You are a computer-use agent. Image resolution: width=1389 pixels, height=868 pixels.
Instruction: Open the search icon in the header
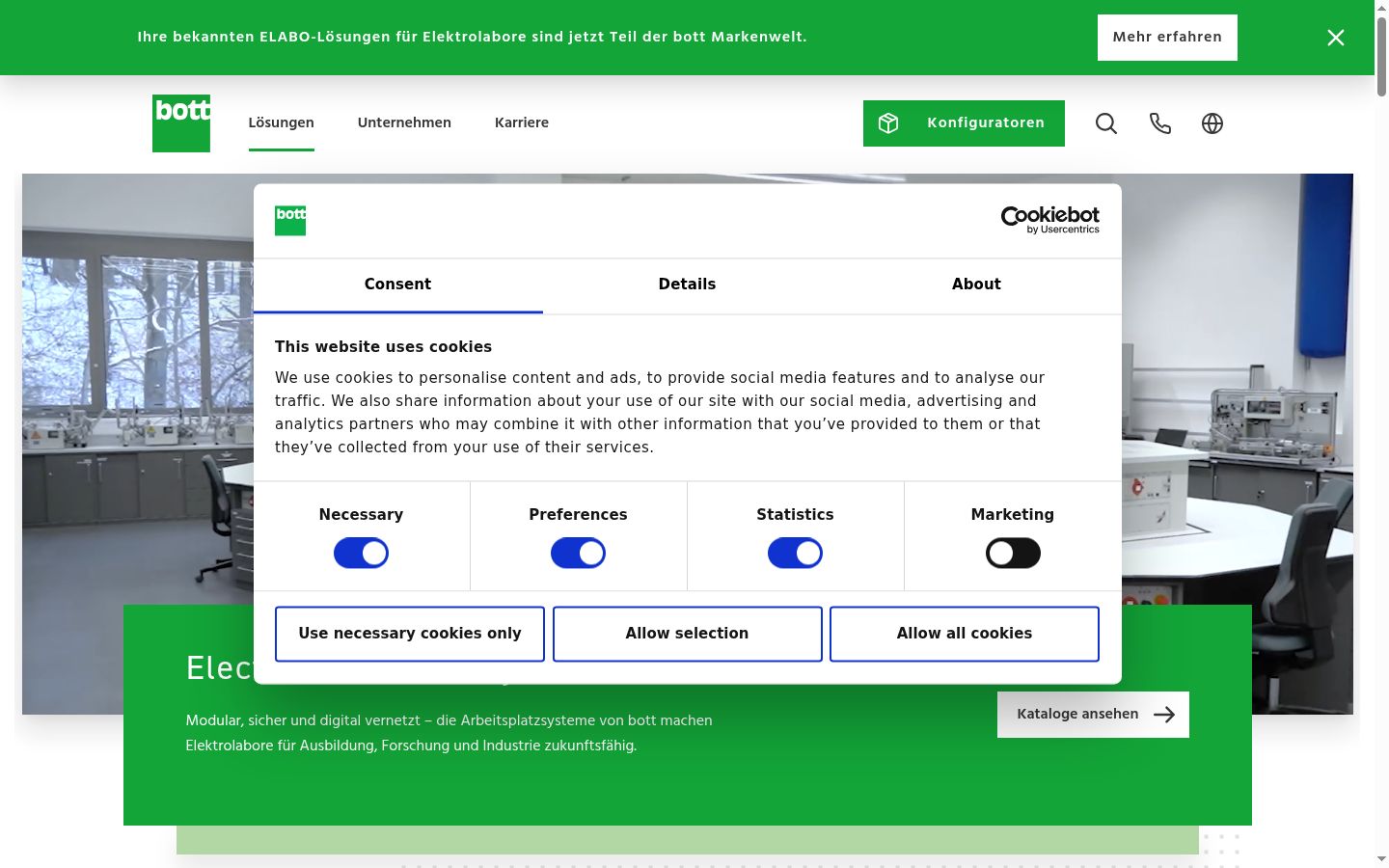pos(1106,123)
